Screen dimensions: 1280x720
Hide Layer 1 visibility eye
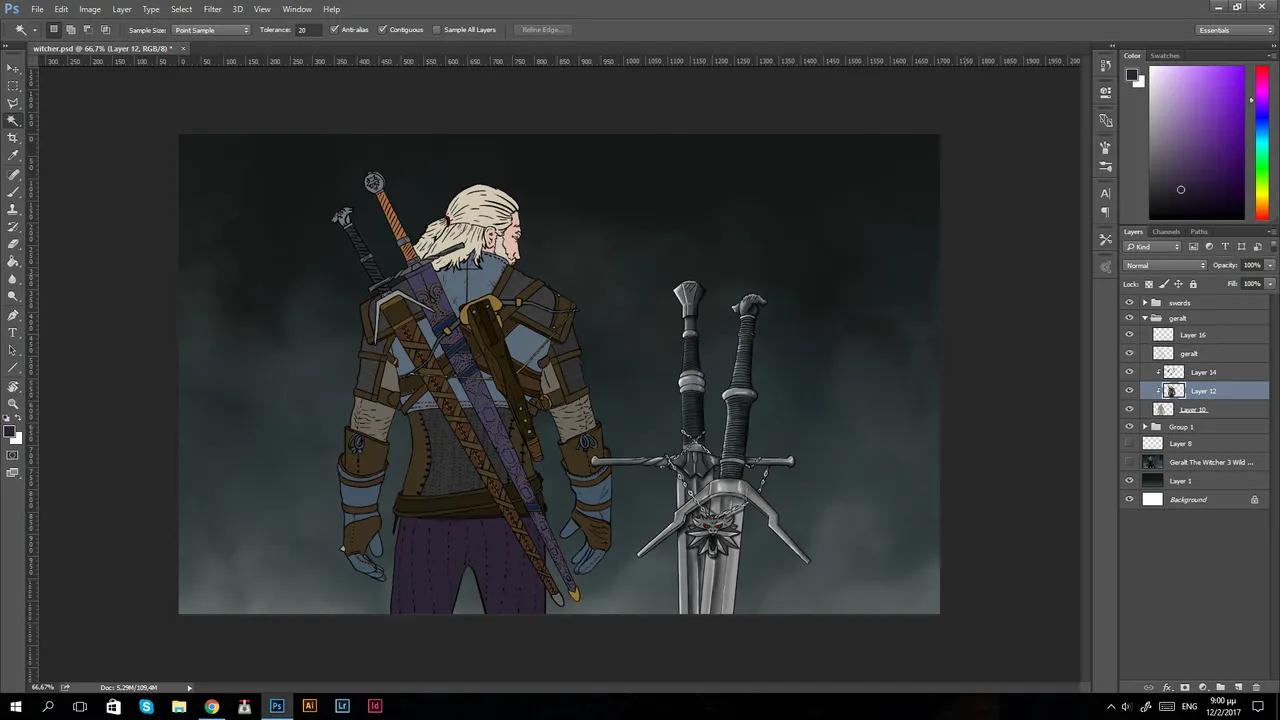click(1129, 481)
